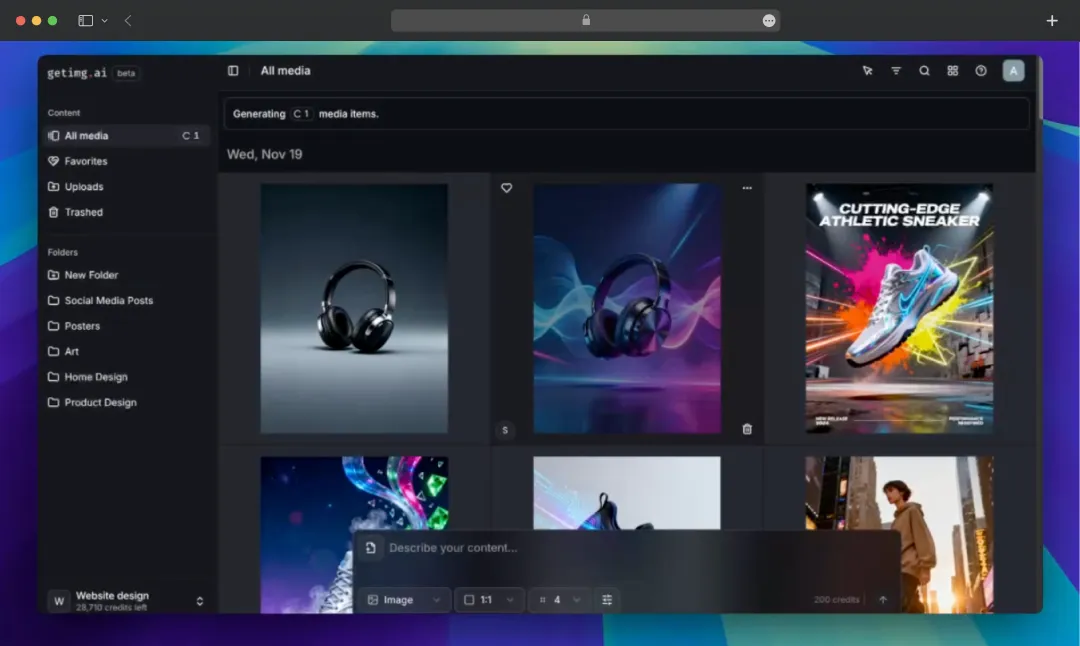The width and height of the screenshot is (1080, 646).
Task: Toggle the S badge on headphones thumbnail
Action: 507,428
